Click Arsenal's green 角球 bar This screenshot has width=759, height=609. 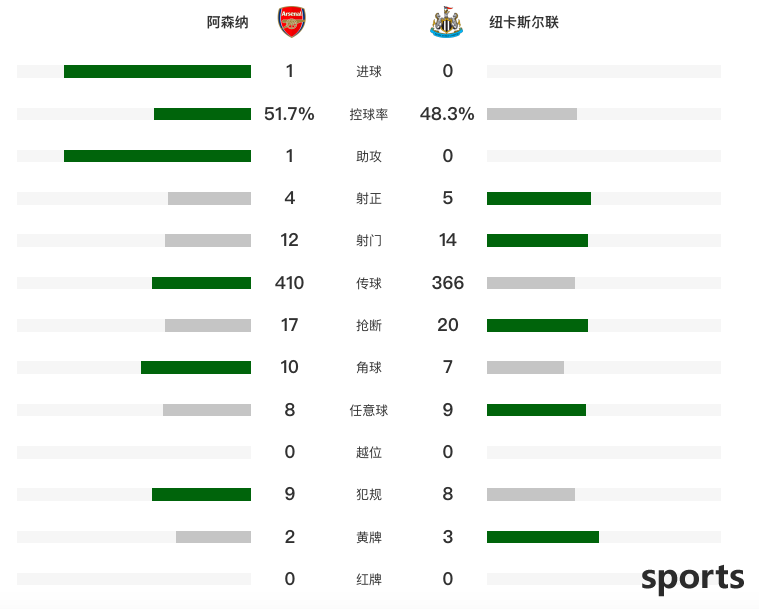(196, 367)
